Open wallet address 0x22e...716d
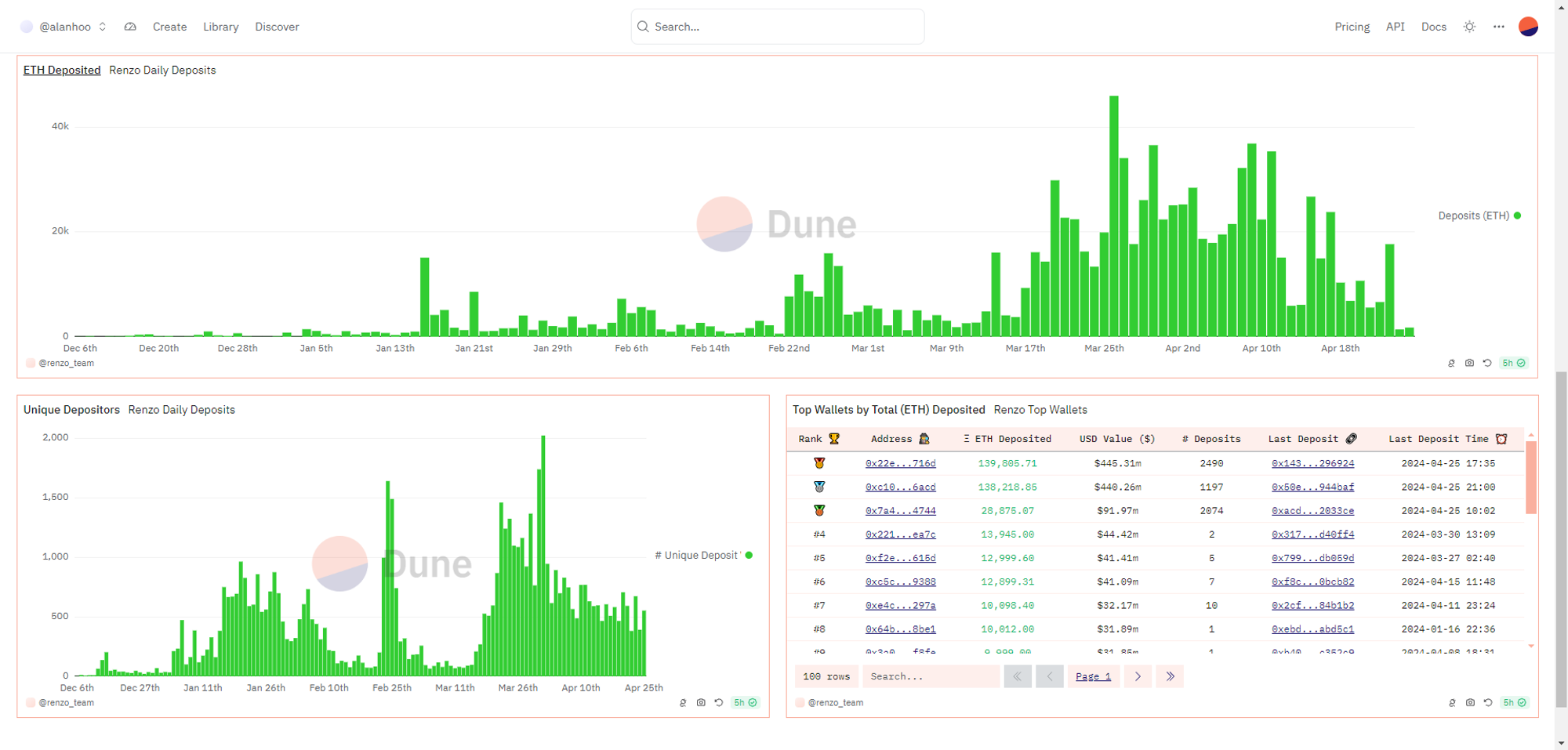Viewport: 1568px width, 750px height. coord(900,463)
